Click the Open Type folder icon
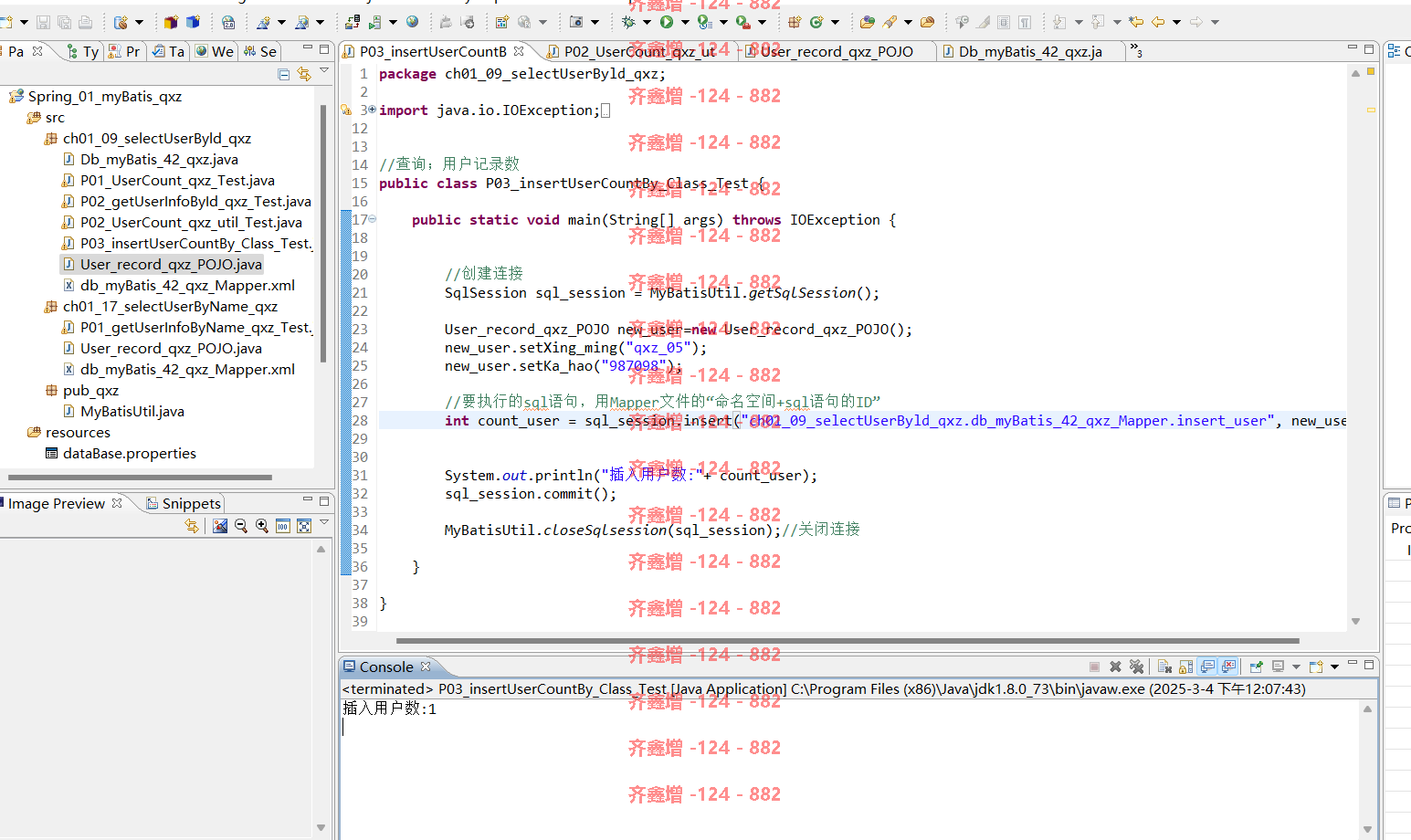 tap(868, 22)
